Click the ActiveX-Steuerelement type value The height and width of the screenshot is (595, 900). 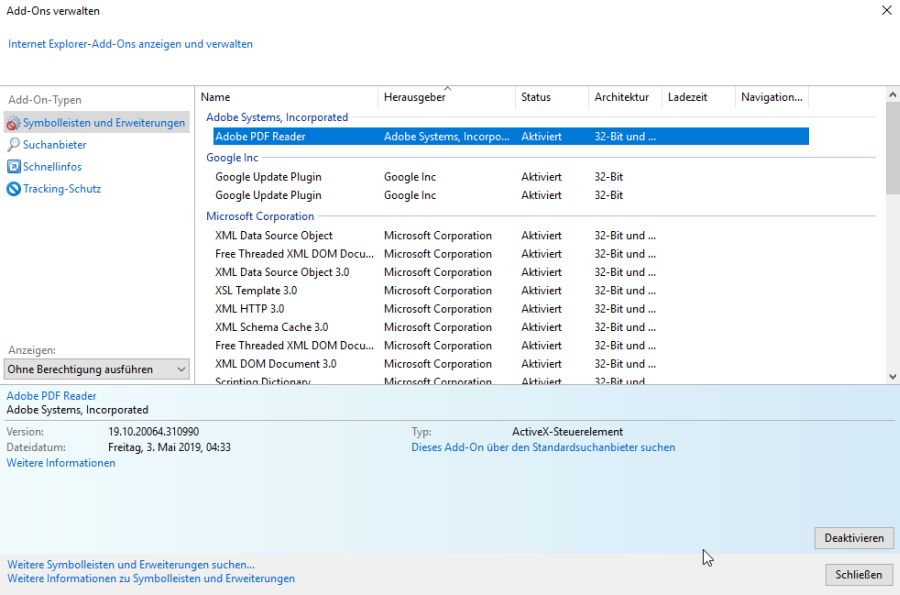pyautogui.click(x=567, y=431)
